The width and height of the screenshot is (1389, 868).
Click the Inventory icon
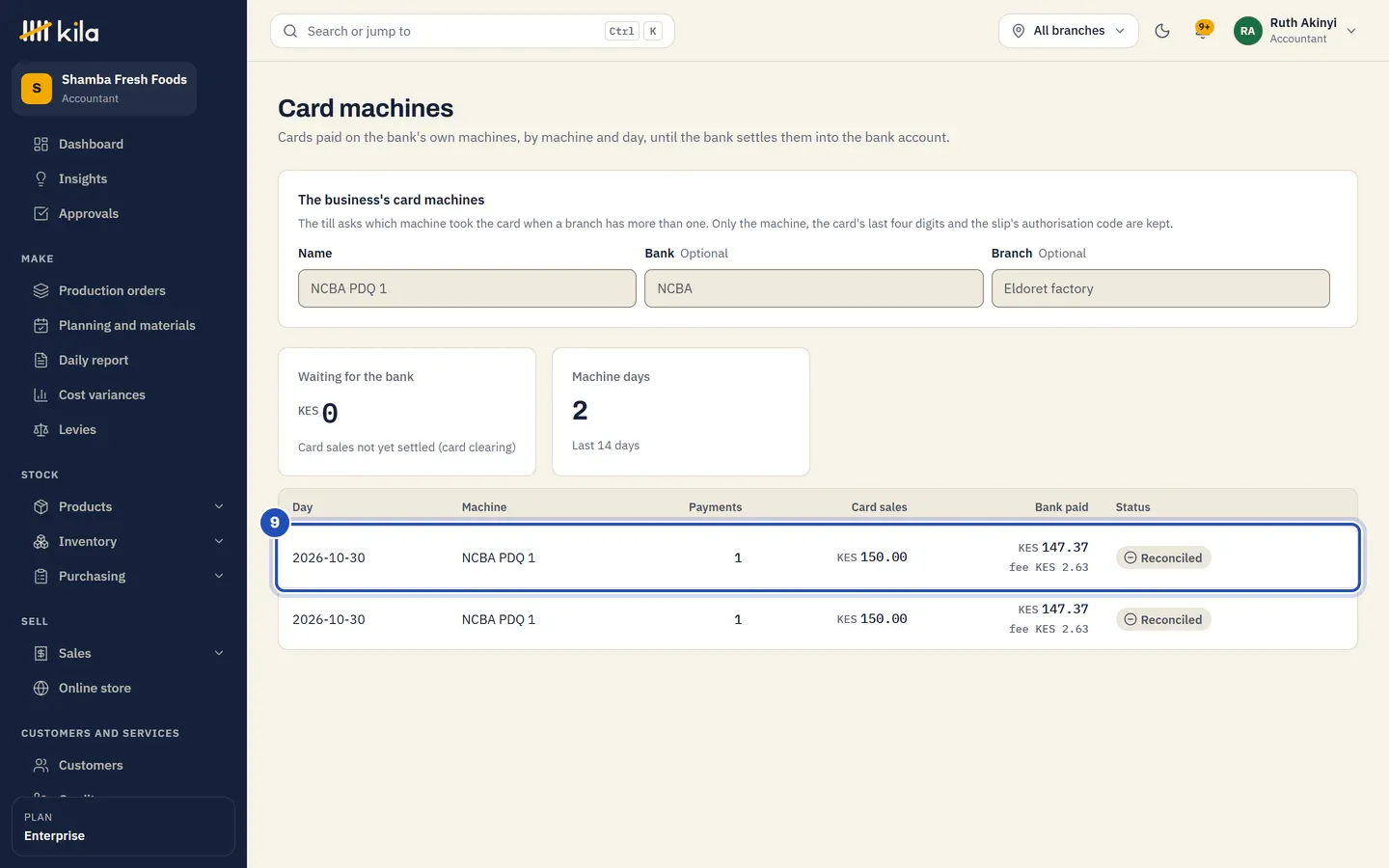click(x=41, y=541)
